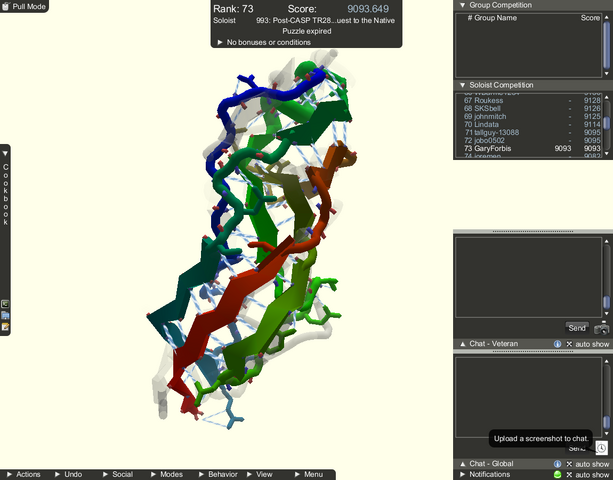Open the Menu item in bottom bar
The image size is (613, 480).
coord(309,474)
